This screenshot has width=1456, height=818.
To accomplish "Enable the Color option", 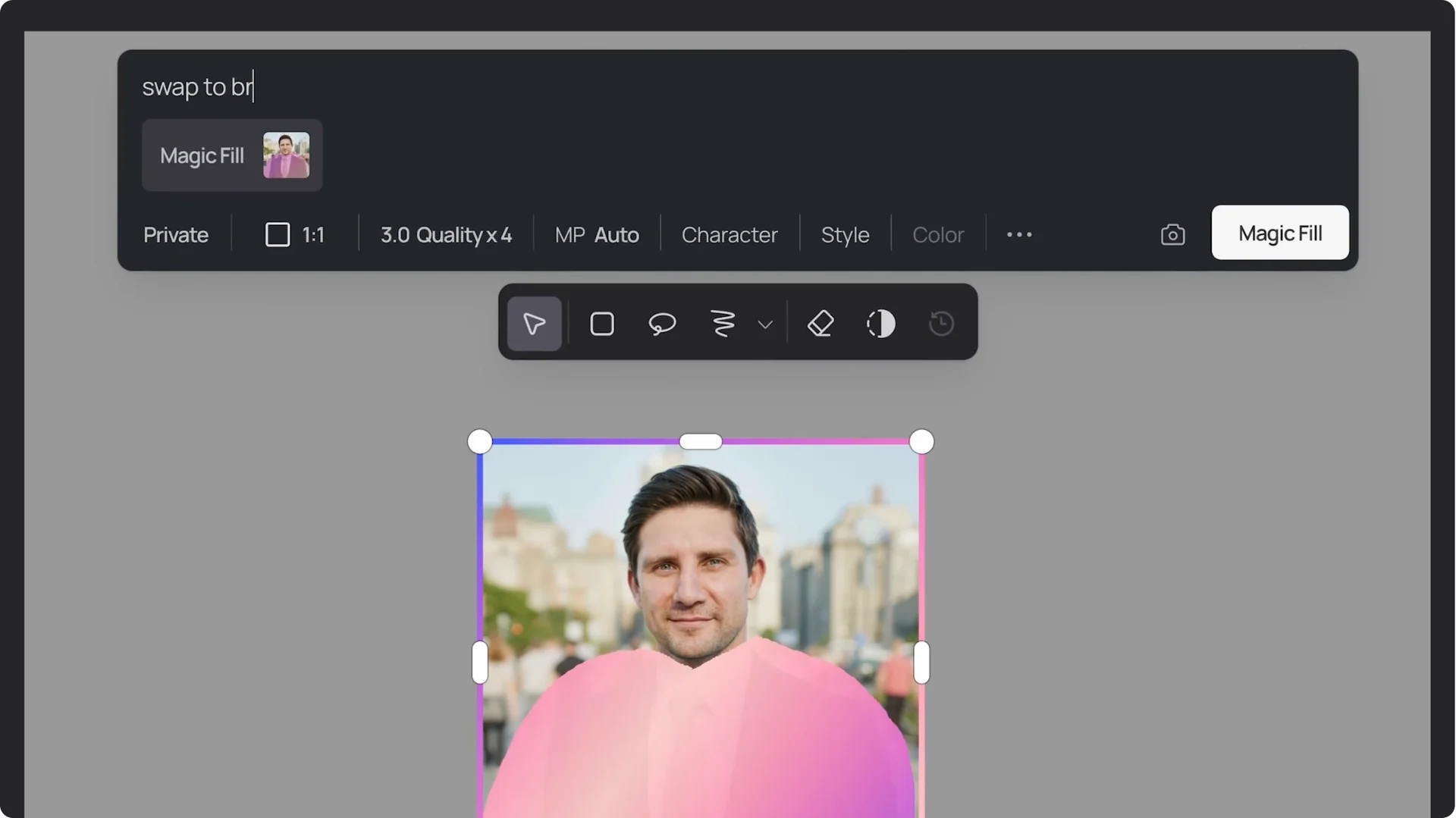I will tap(938, 235).
